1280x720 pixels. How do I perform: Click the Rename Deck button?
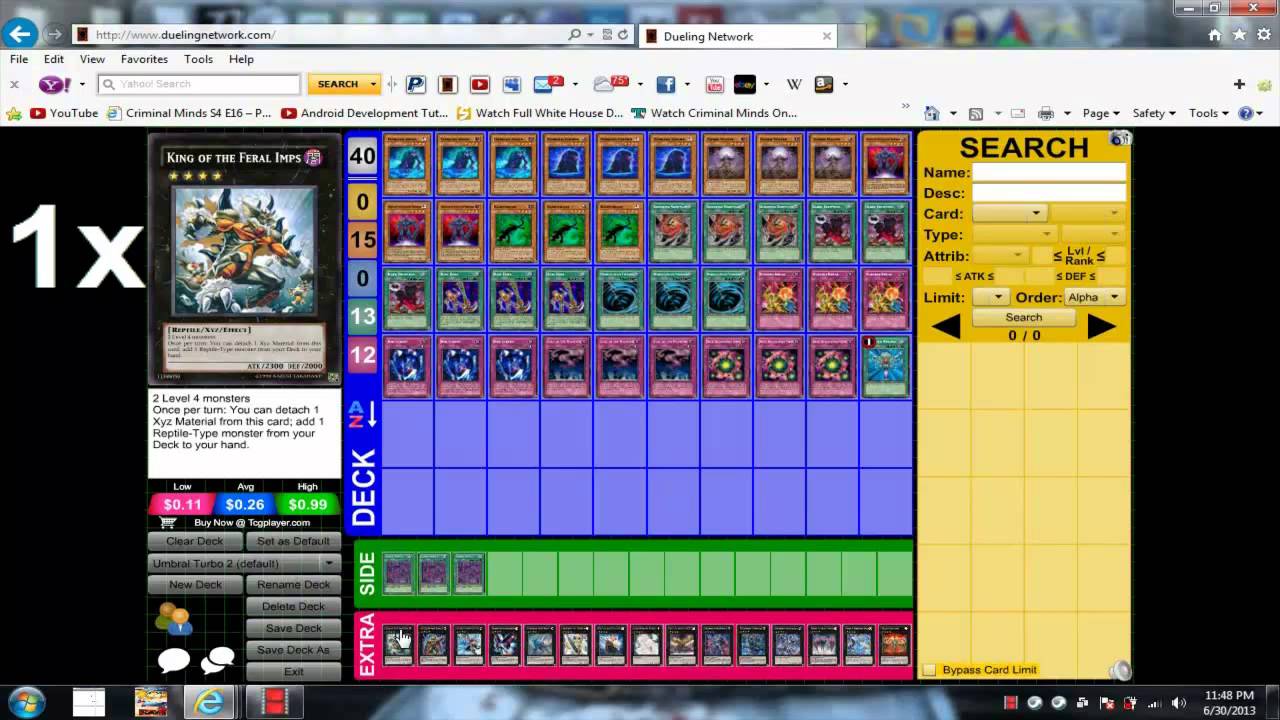pyautogui.click(x=293, y=584)
